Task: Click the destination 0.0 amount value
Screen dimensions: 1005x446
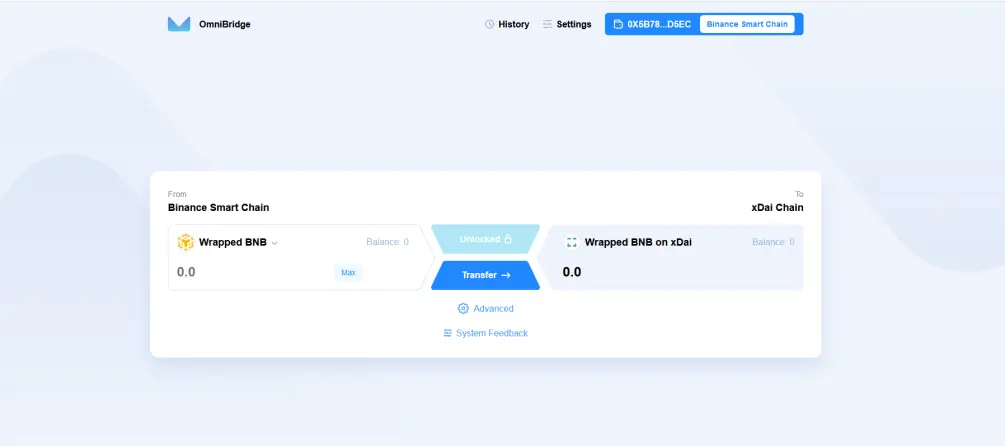Action: [x=572, y=272]
